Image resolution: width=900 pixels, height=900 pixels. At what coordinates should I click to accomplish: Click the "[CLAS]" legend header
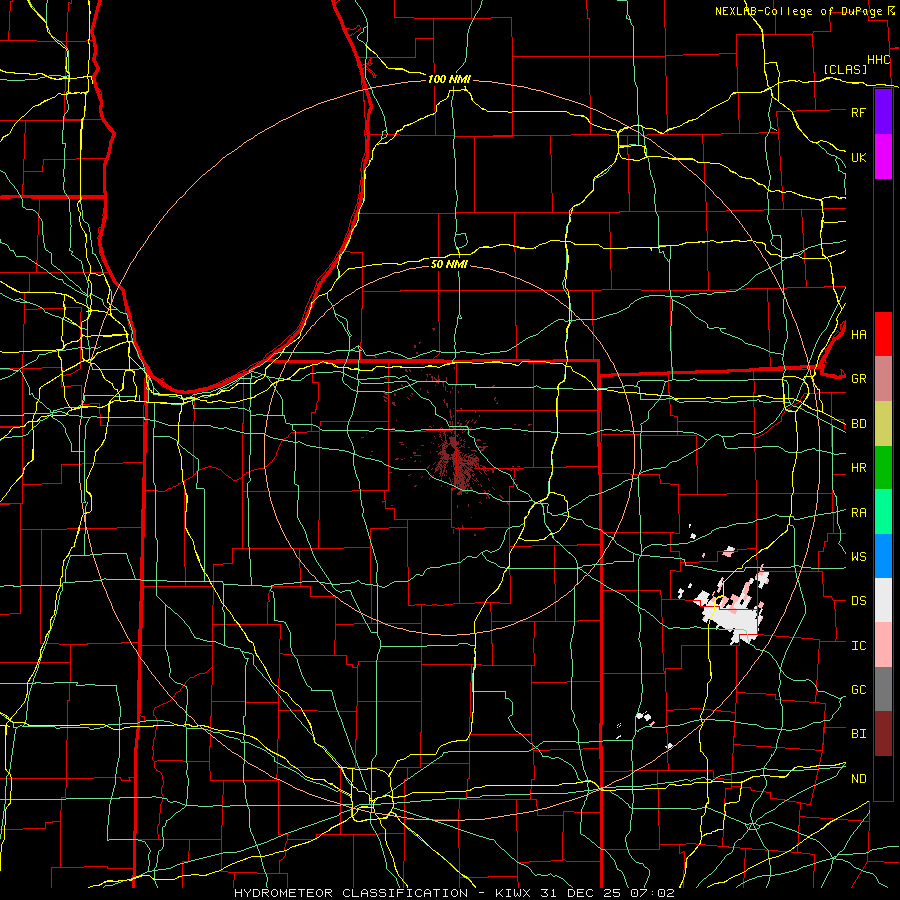pyautogui.click(x=845, y=69)
